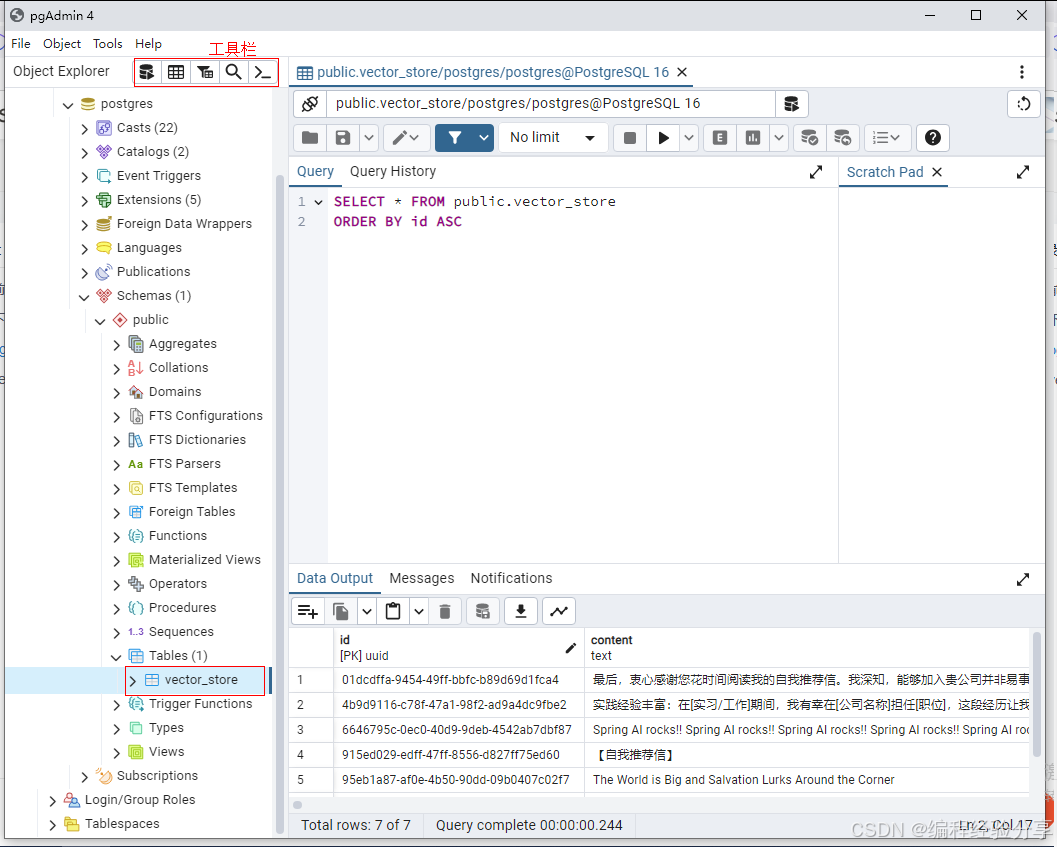Download results as CSV icon

click(x=520, y=611)
